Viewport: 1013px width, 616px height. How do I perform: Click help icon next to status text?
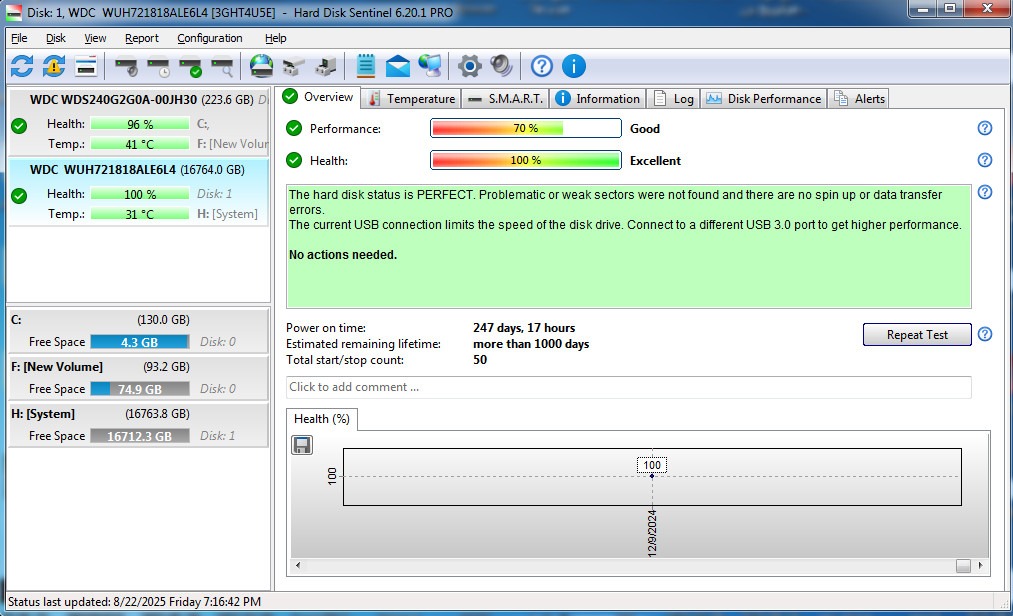click(x=985, y=192)
